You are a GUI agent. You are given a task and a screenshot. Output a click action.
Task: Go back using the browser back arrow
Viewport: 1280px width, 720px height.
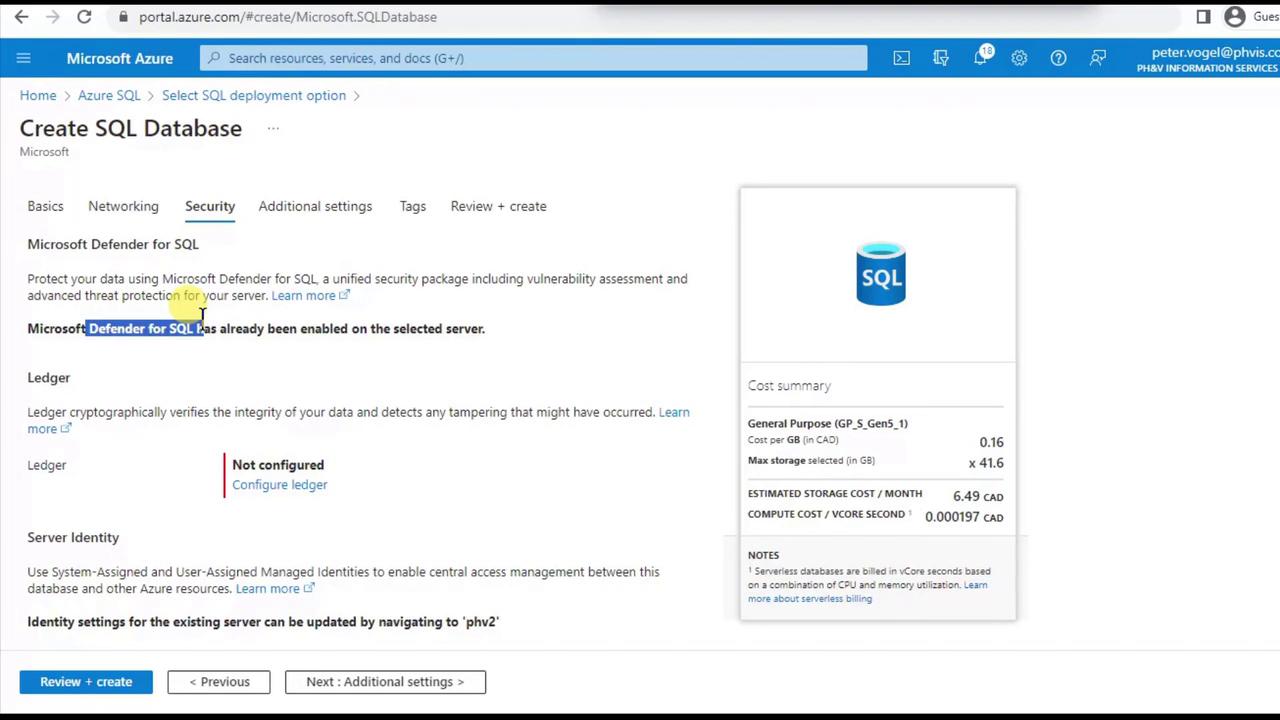[22, 17]
